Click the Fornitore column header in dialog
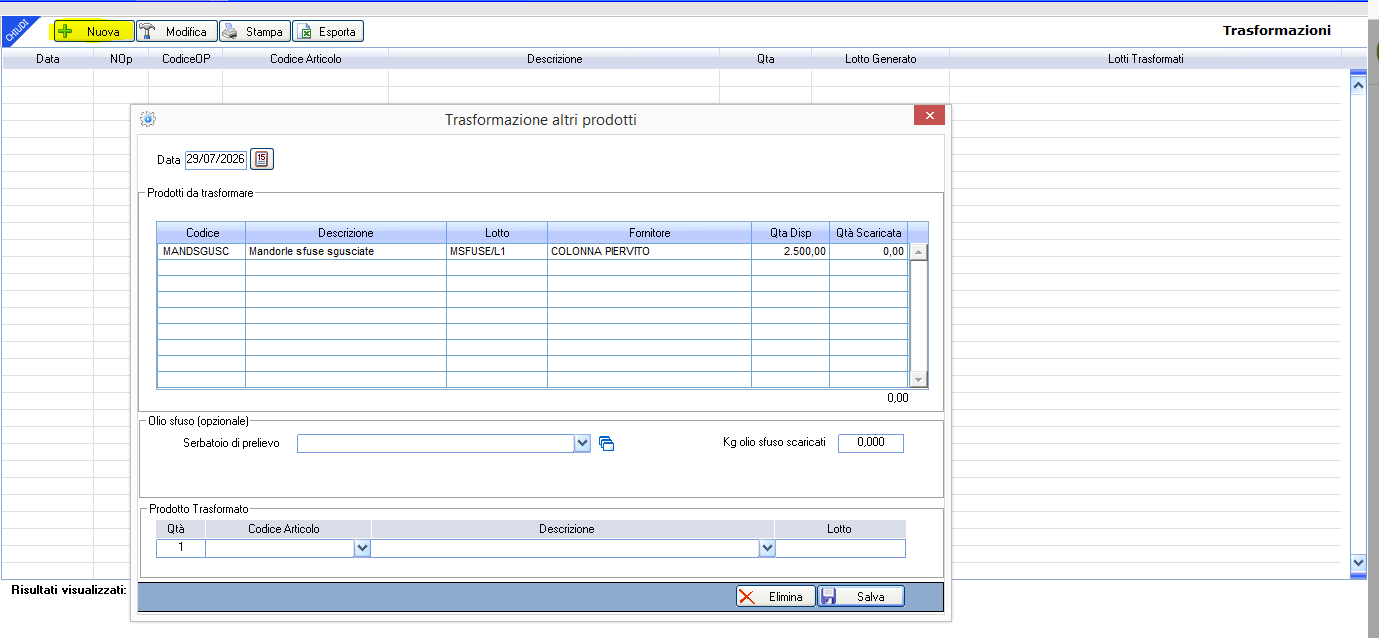The image size is (1379, 638). click(649, 233)
